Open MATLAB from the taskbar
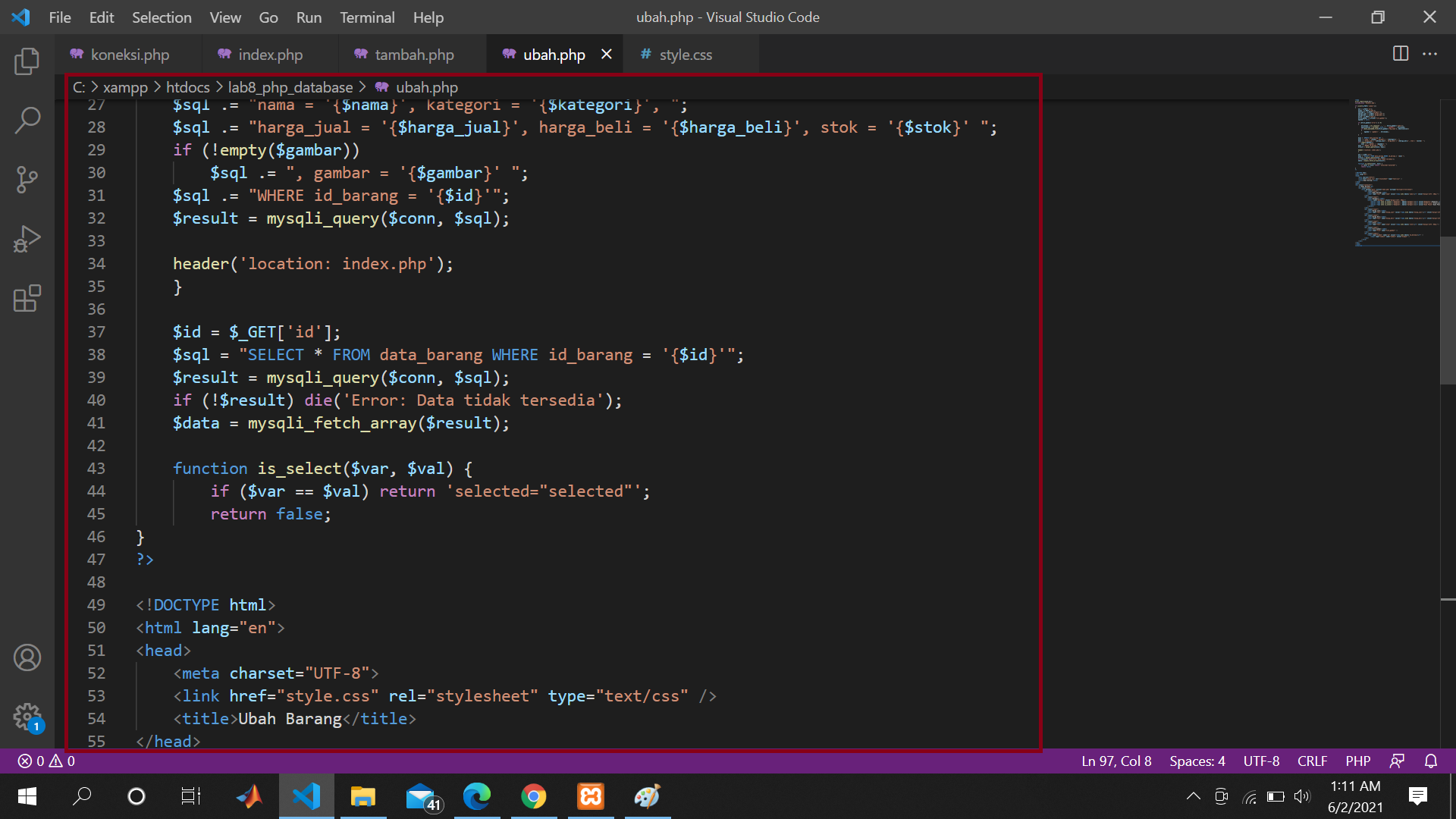The width and height of the screenshot is (1456, 819). pos(249,796)
